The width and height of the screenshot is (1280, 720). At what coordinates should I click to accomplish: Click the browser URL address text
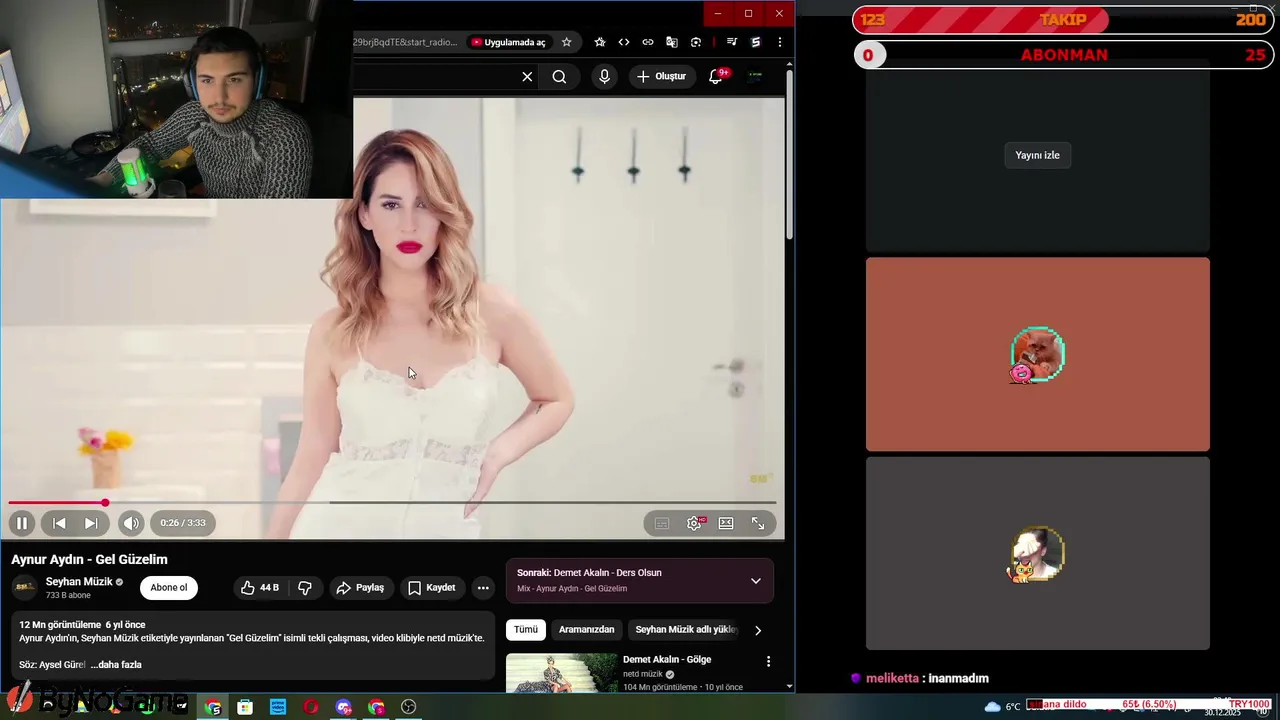pos(405,42)
